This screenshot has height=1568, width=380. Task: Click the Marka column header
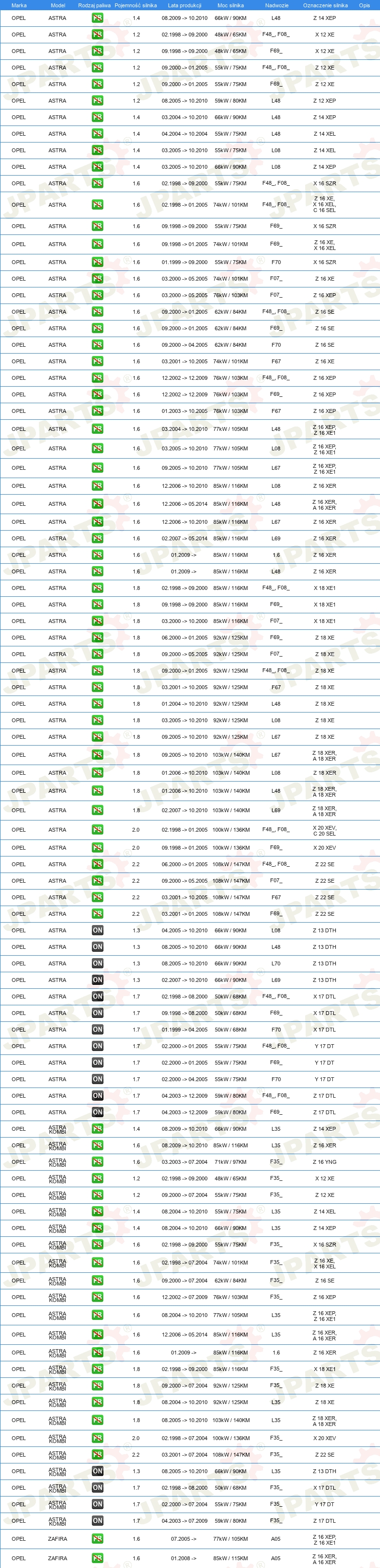pyautogui.click(x=19, y=5)
